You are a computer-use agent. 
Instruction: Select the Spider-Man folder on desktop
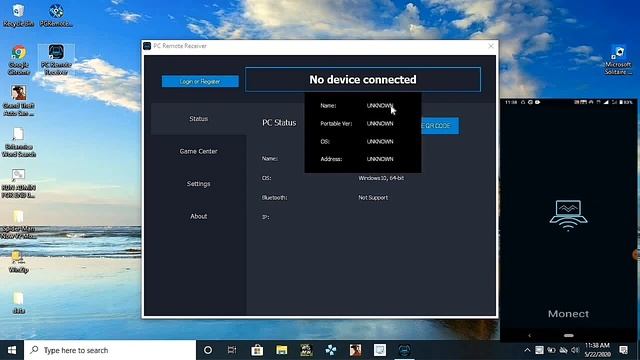pos(19,224)
